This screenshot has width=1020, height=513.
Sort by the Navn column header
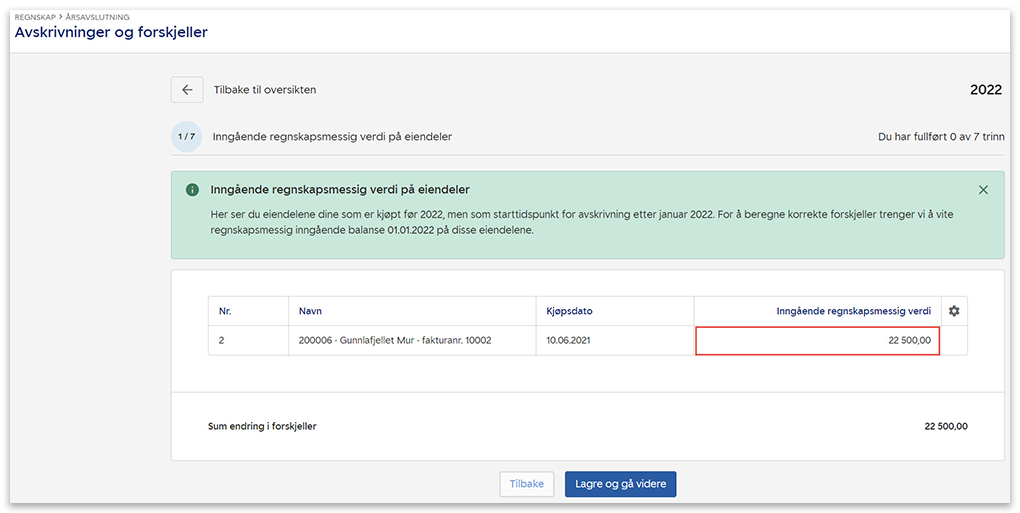coord(310,311)
